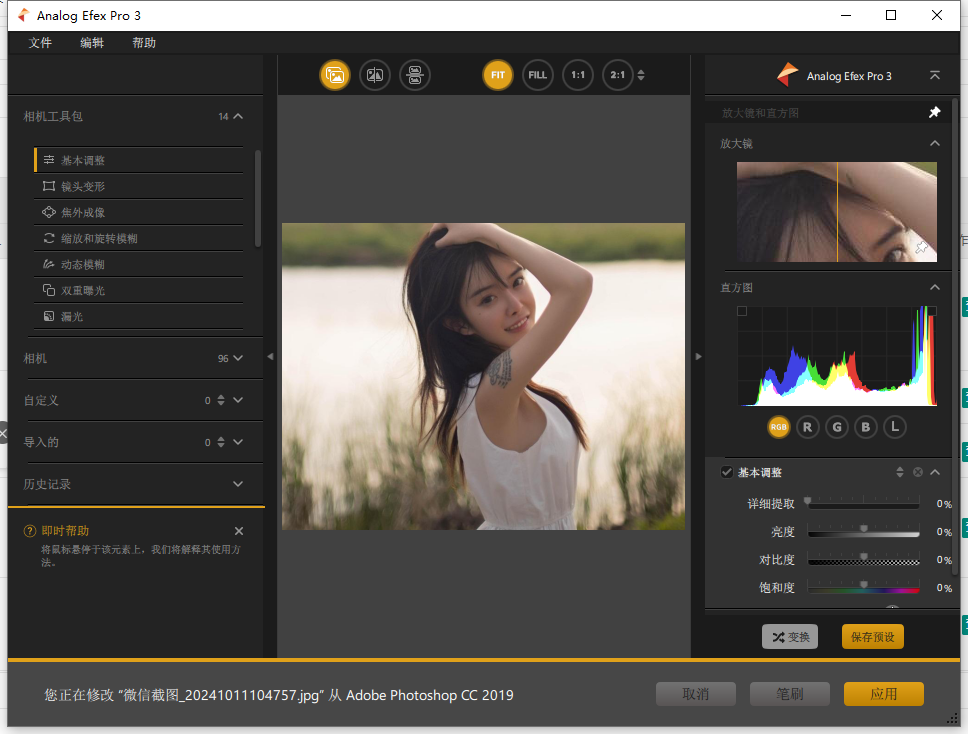Expand the 相机 presets section
The width and height of the screenshot is (968, 734).
238,358
